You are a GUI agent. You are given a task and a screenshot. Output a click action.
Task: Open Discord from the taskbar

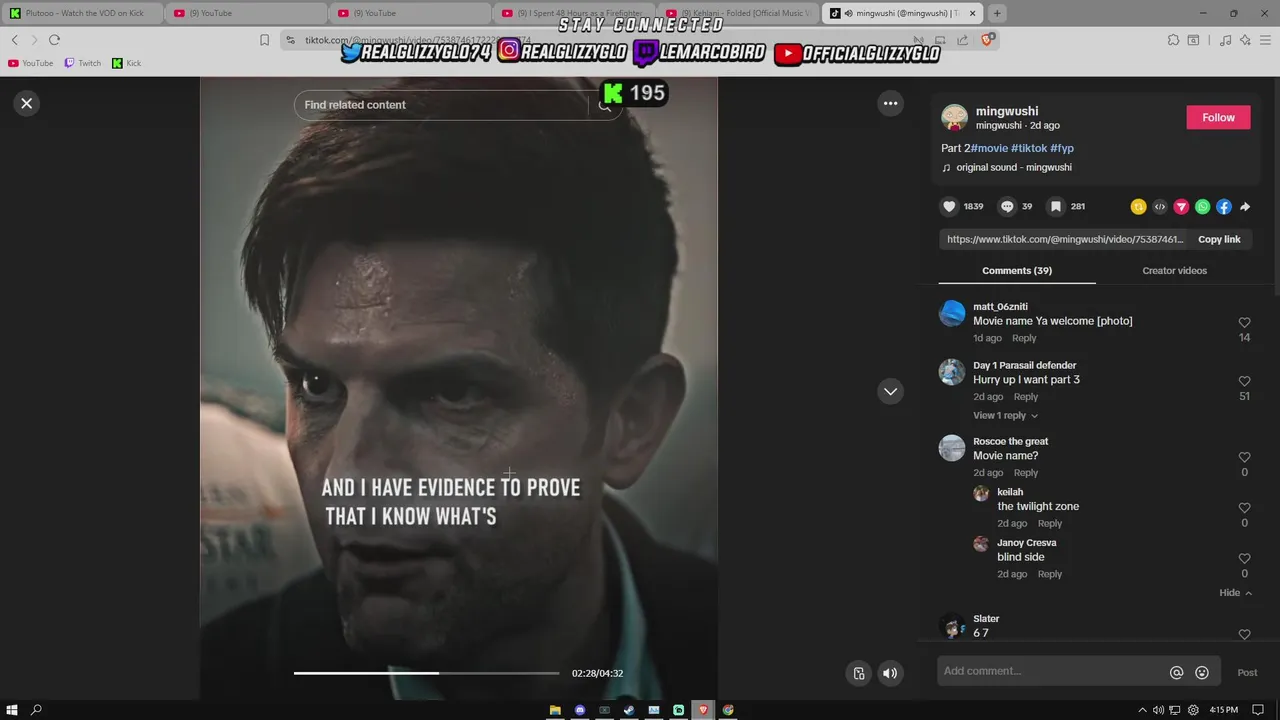(x=580, y=710)
